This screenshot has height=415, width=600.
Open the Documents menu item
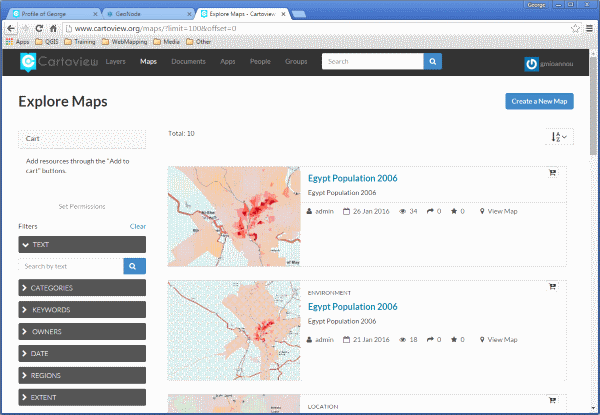[x=188, y=61]
